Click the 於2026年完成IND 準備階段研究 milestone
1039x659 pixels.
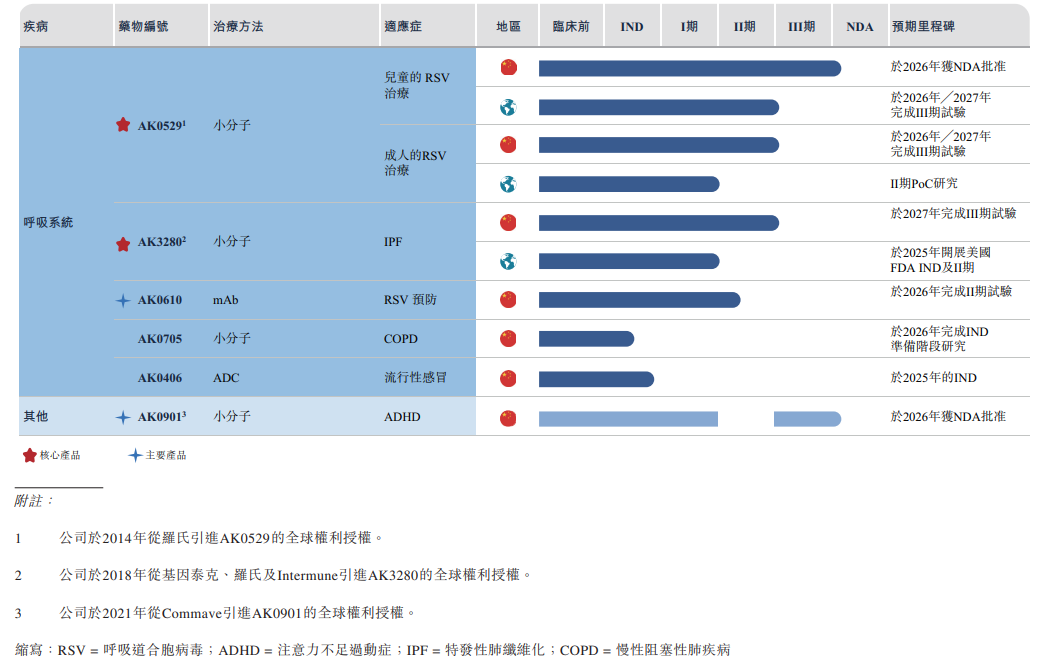[940, 339]
